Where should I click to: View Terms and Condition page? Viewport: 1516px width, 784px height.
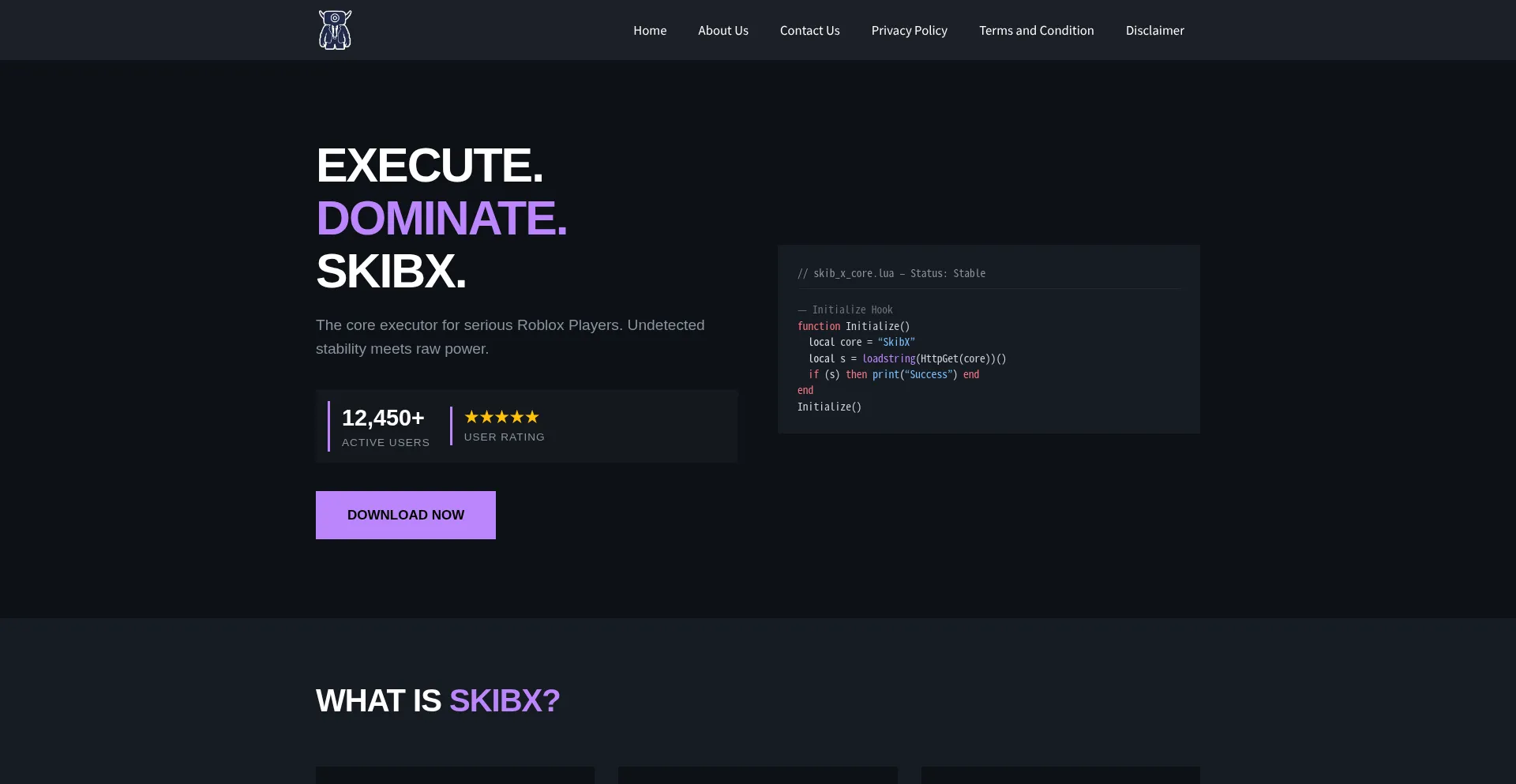point(1037,30)
